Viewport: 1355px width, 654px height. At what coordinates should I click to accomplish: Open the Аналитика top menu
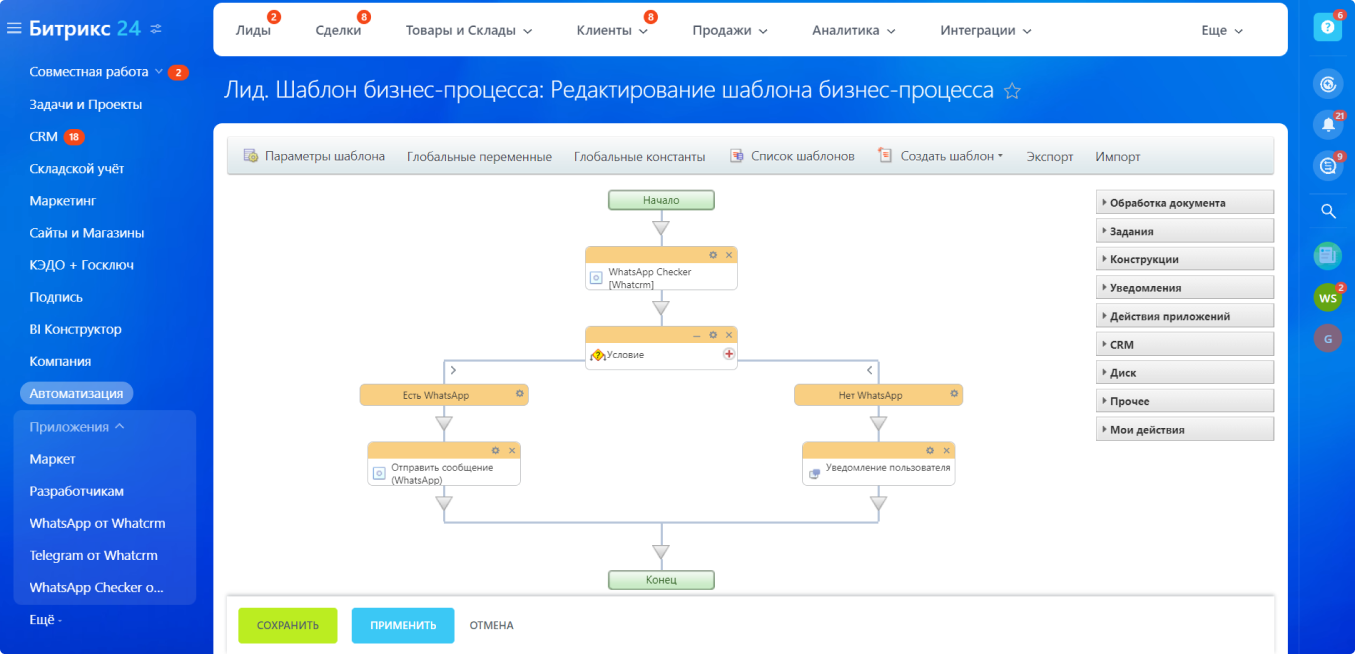(853, 31)
